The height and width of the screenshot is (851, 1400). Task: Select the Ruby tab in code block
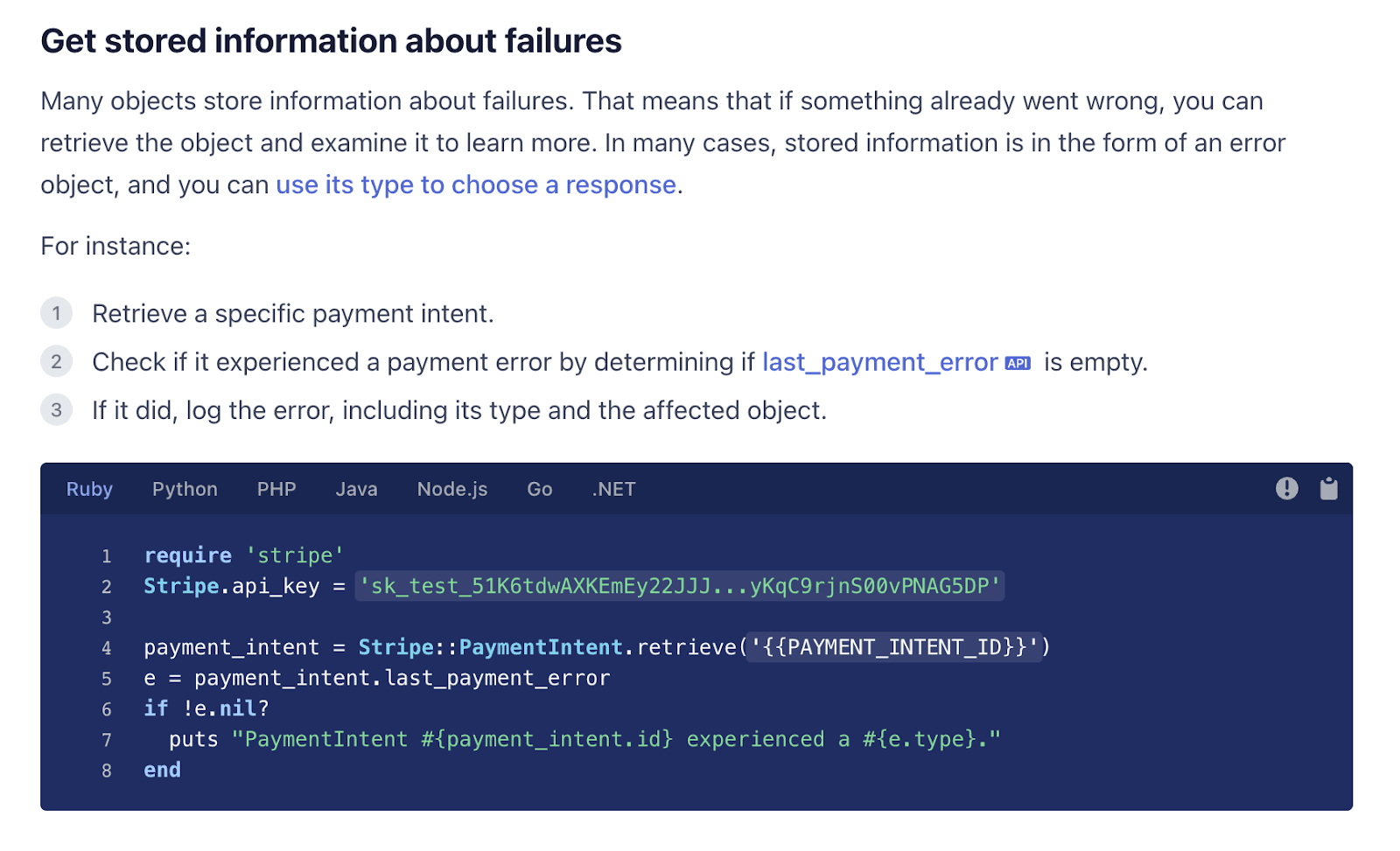(x=89, y=489)
